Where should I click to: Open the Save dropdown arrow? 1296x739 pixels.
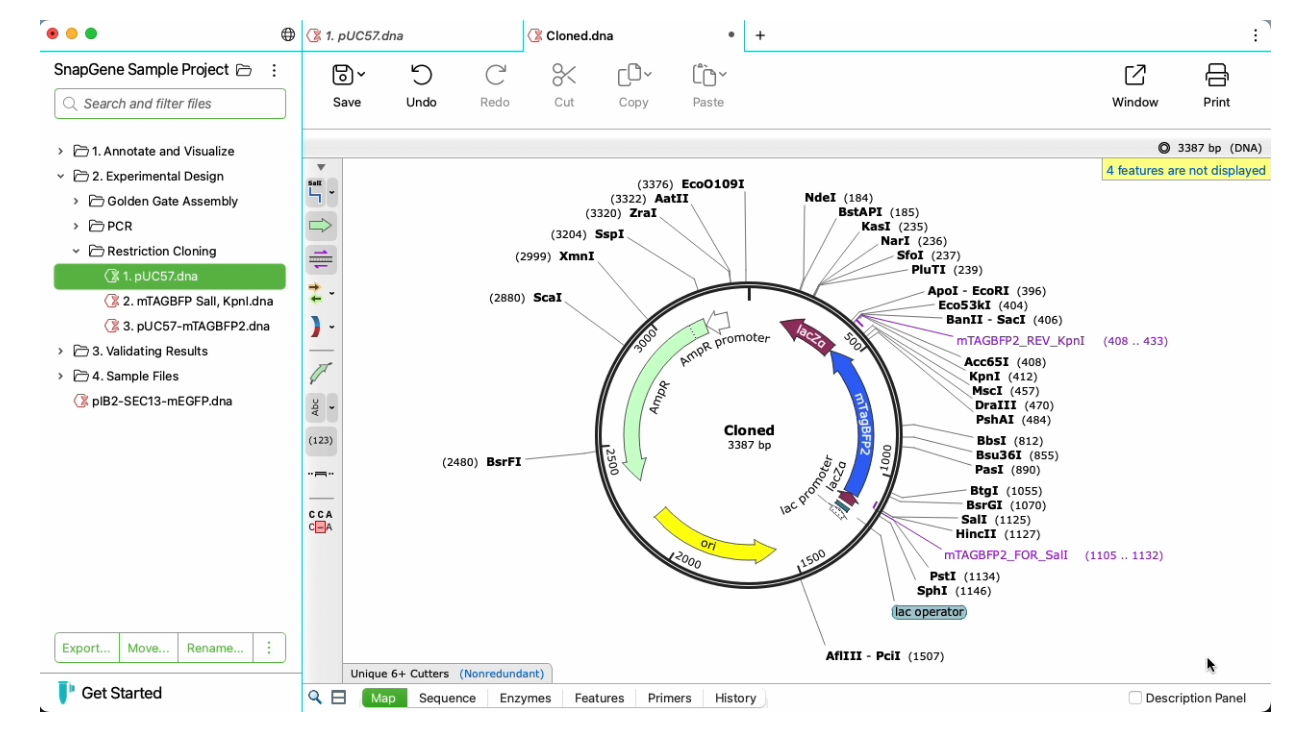pyautogui.click(x=361, y=74)
